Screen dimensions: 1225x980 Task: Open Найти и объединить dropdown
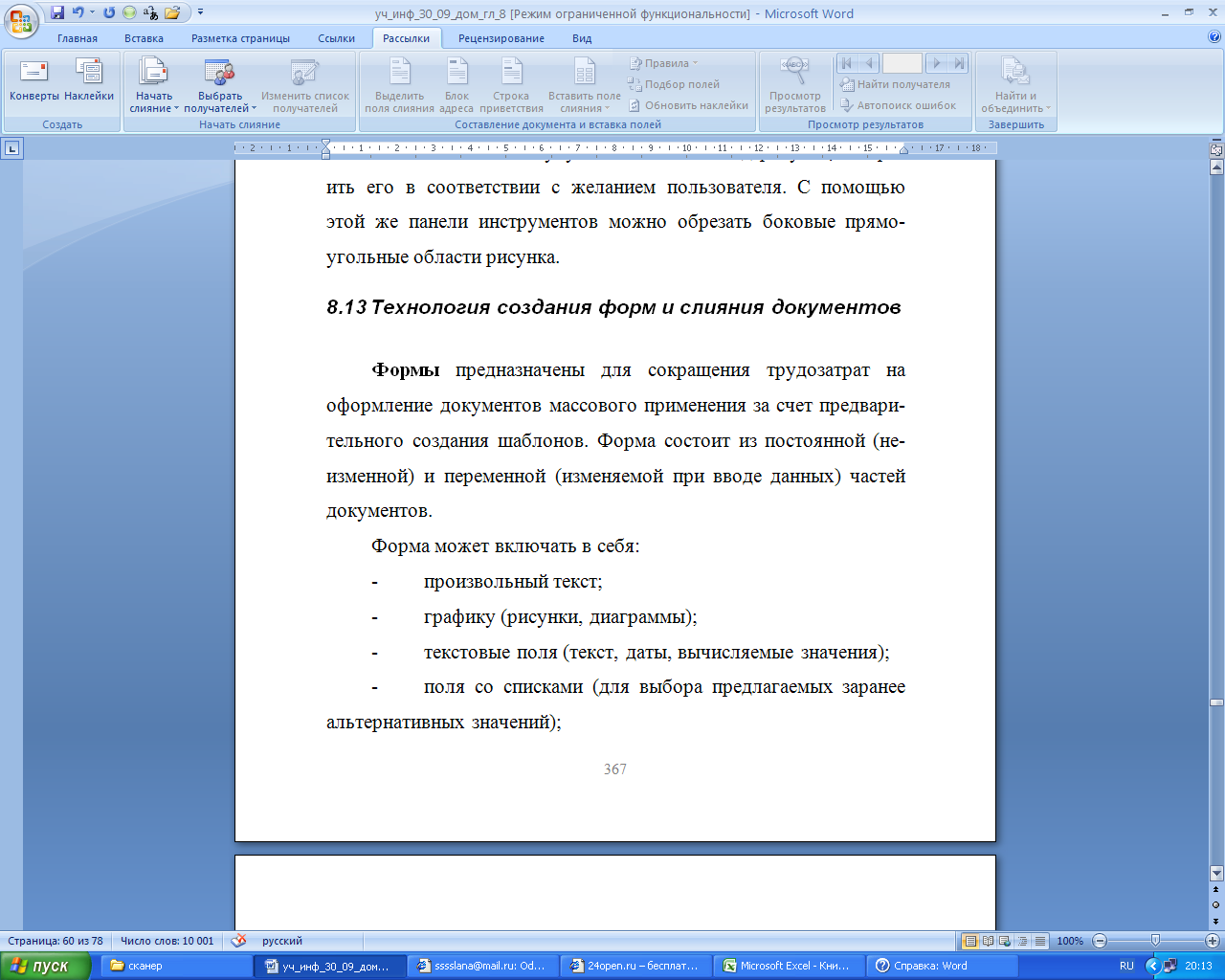pos(1015,85)
